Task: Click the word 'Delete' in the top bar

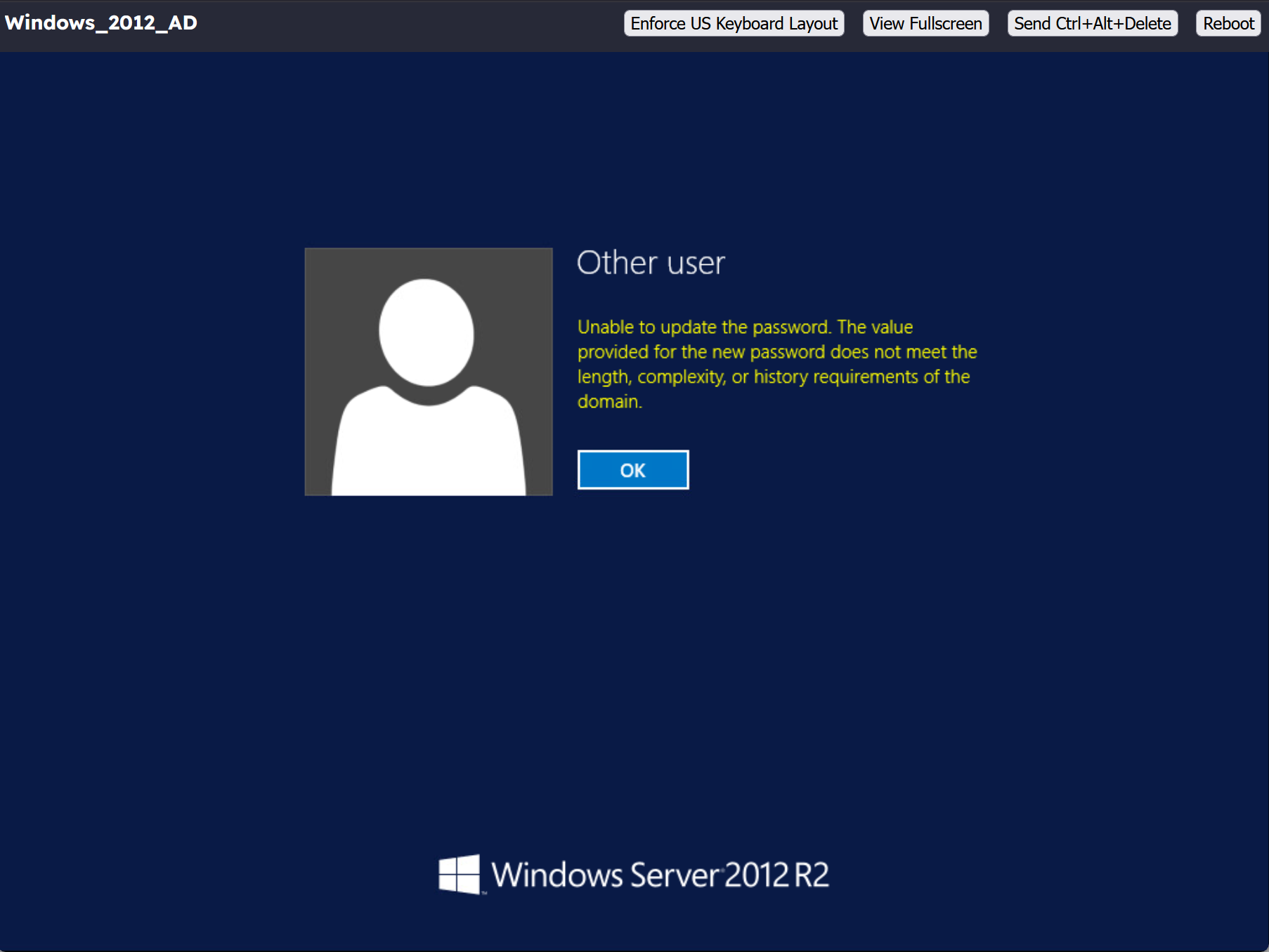Action: click(1147, 23)
